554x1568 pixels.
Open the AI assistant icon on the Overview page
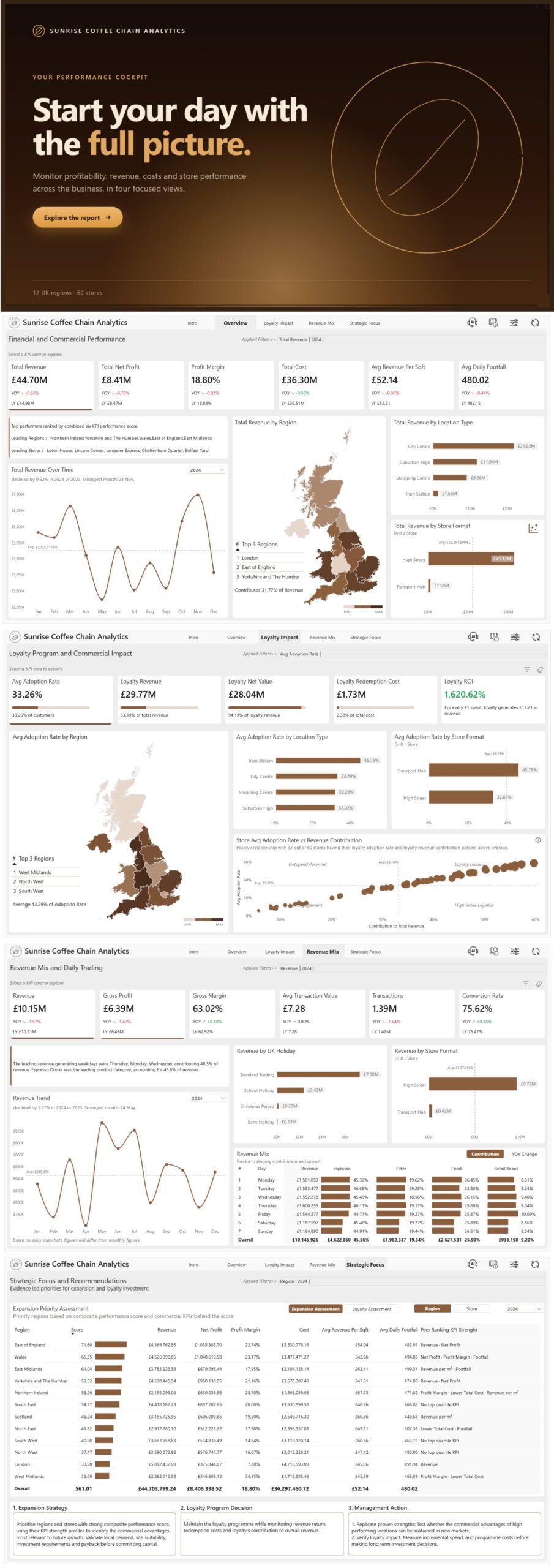coord(472,322)
